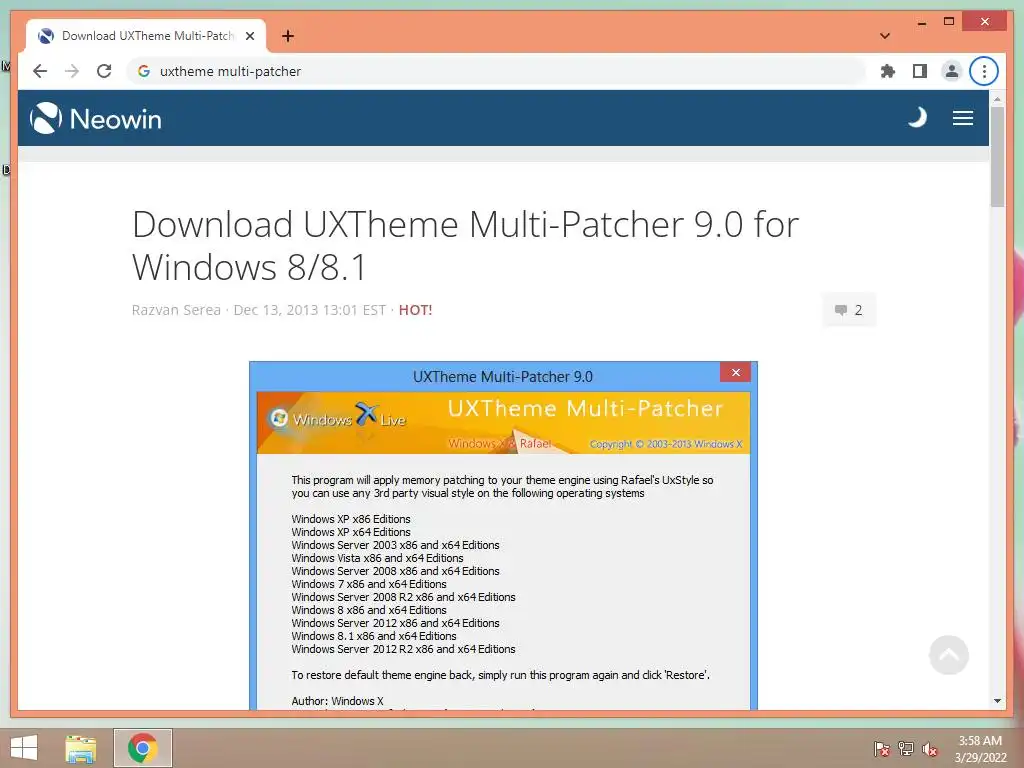Open the Chrome profile avatar

952,71
